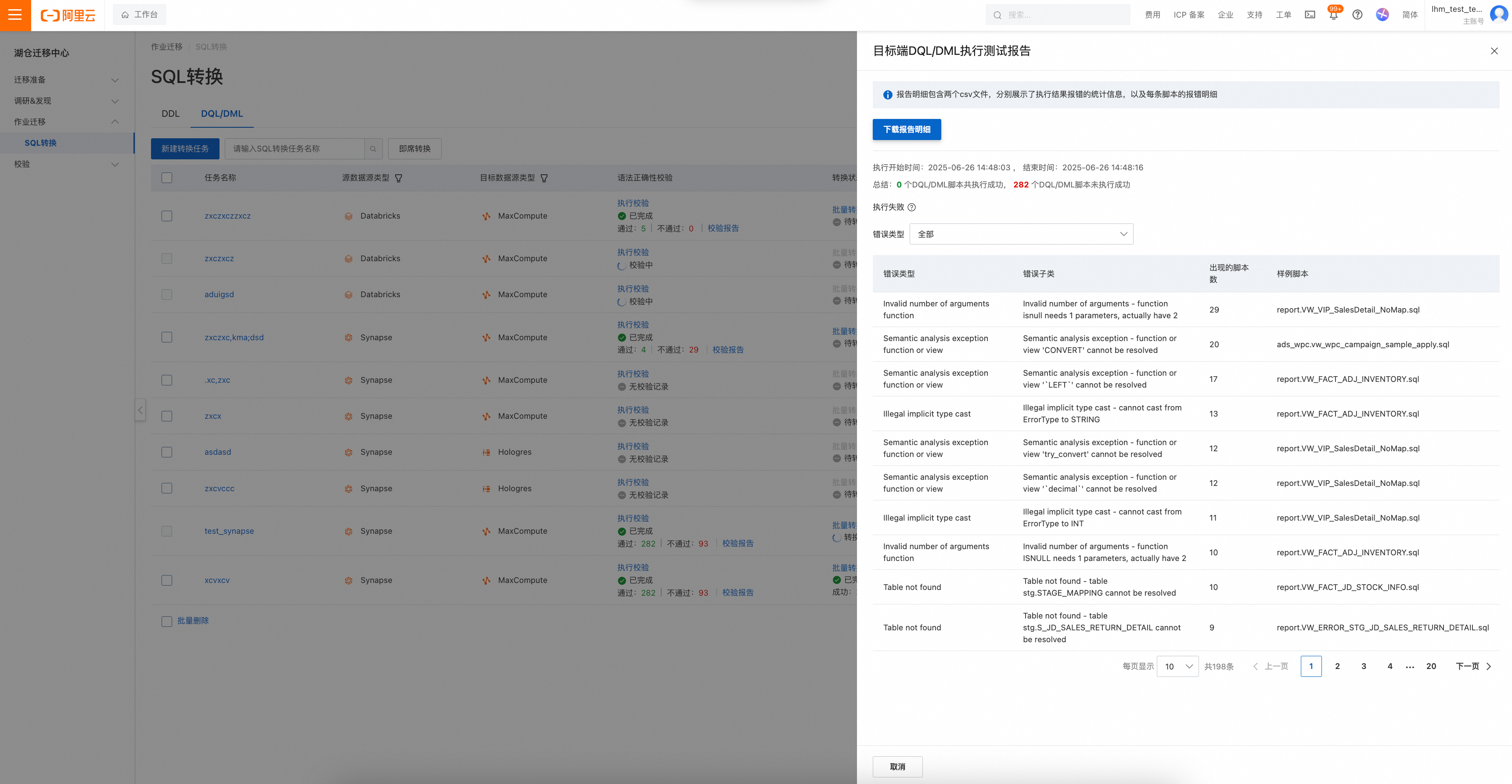Click the Alibaba Cloud logo

[68, 15]
